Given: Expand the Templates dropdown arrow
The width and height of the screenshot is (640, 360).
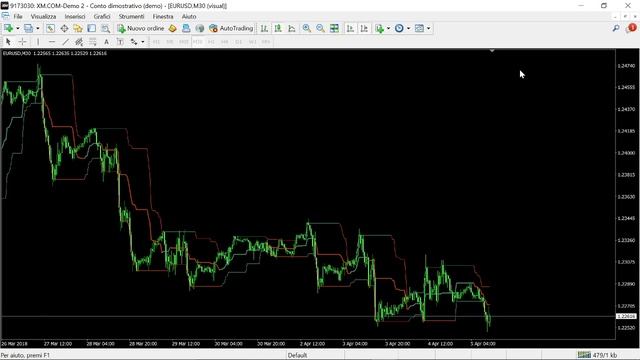Looking at the screenshot, I should (428, 28).
